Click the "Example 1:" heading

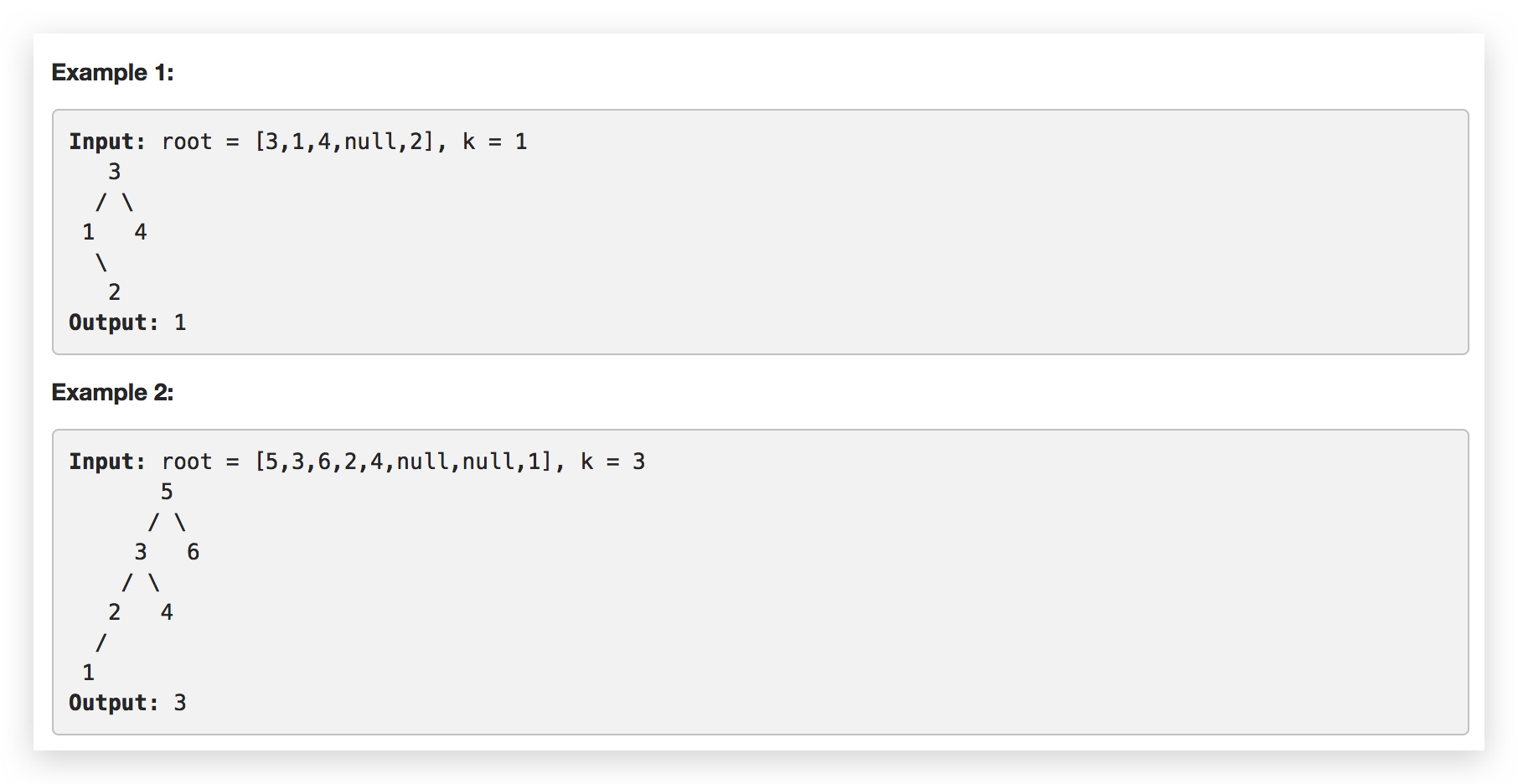(x=112, y=73)
